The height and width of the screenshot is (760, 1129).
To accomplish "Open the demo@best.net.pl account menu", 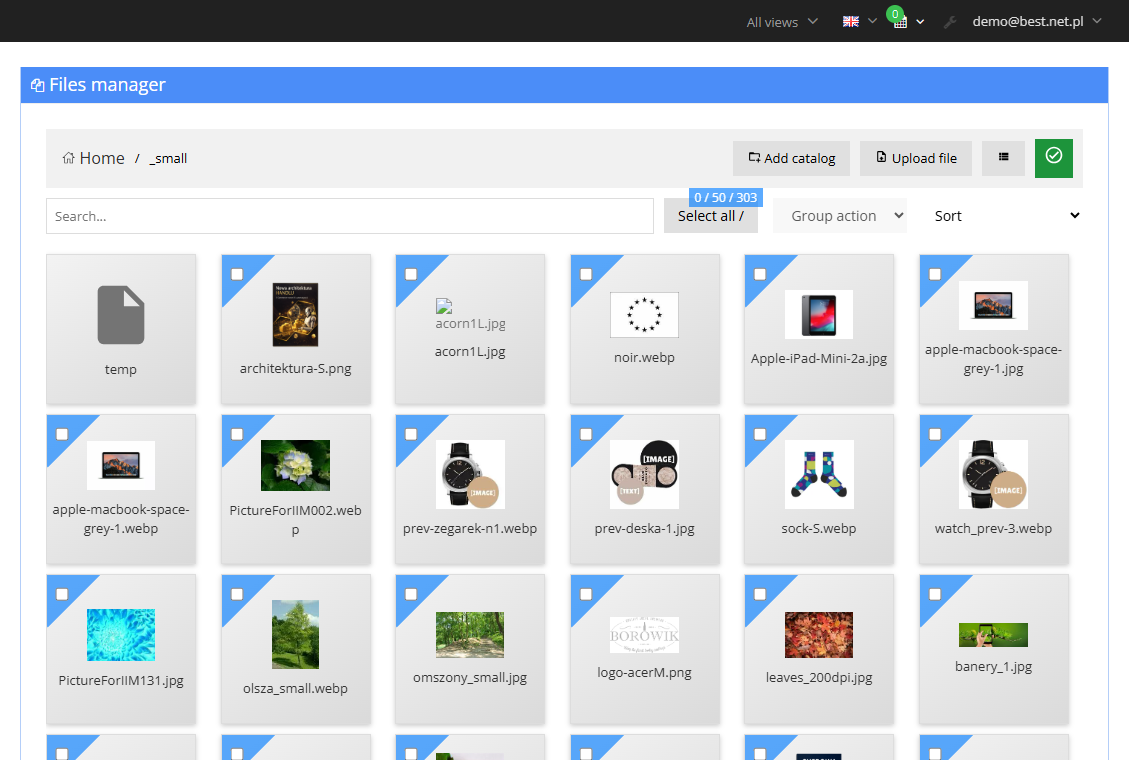I will [x=1037, y=22].
